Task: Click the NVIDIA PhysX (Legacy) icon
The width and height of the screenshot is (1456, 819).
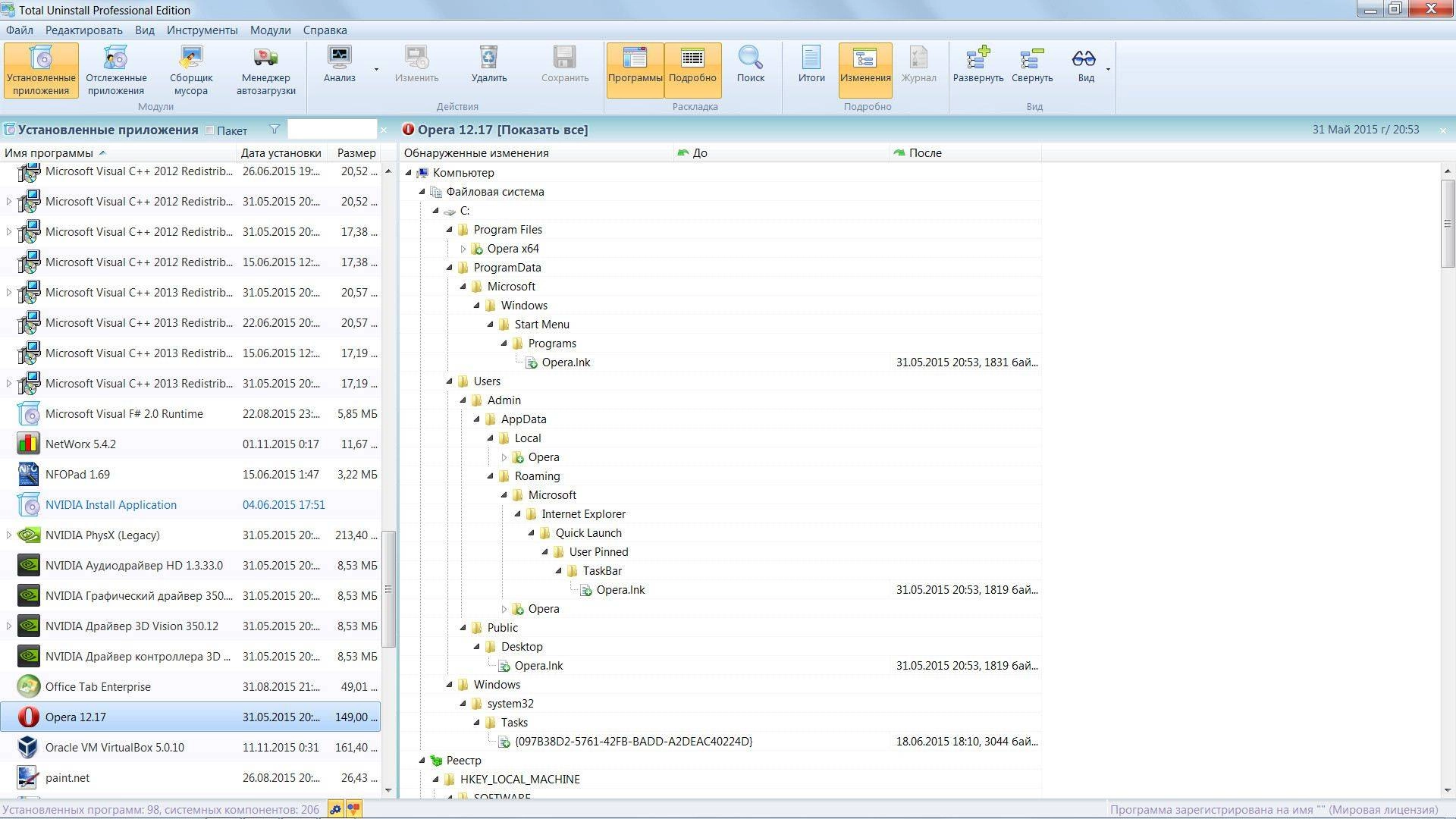Action: pos(28,535)
